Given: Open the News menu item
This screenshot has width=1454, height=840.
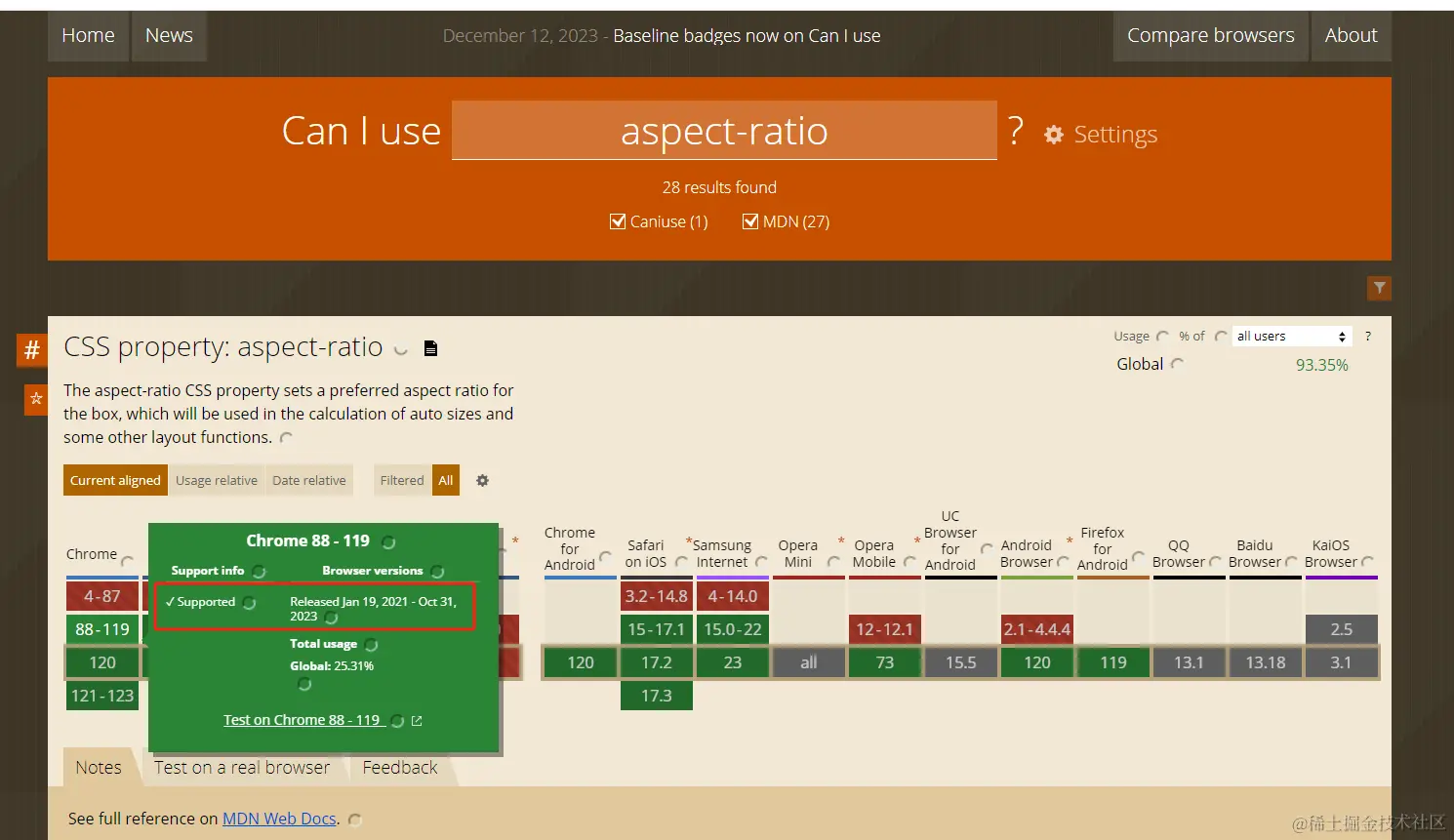Looking at the screenshot, I should pyautogui.click(x=169, y=36).
